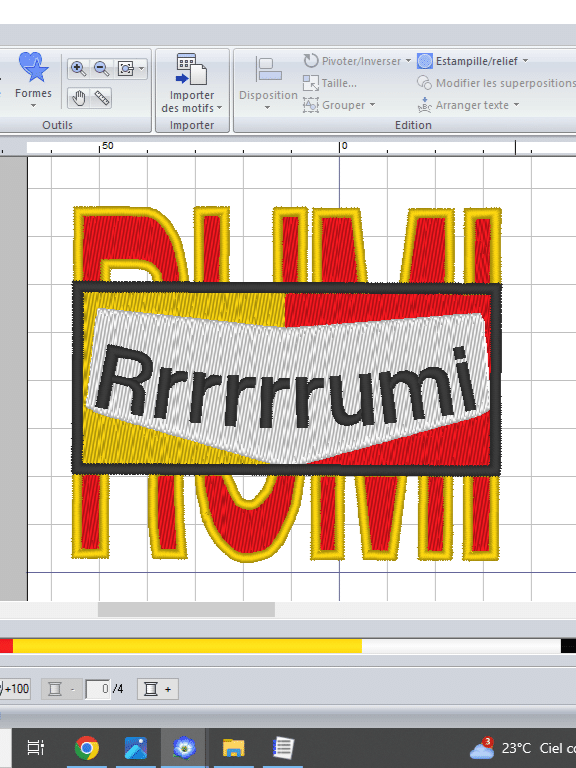Select the Zoom in magnifier tool
The height and width of the screenshot is (768, 576).
(78, 69)
